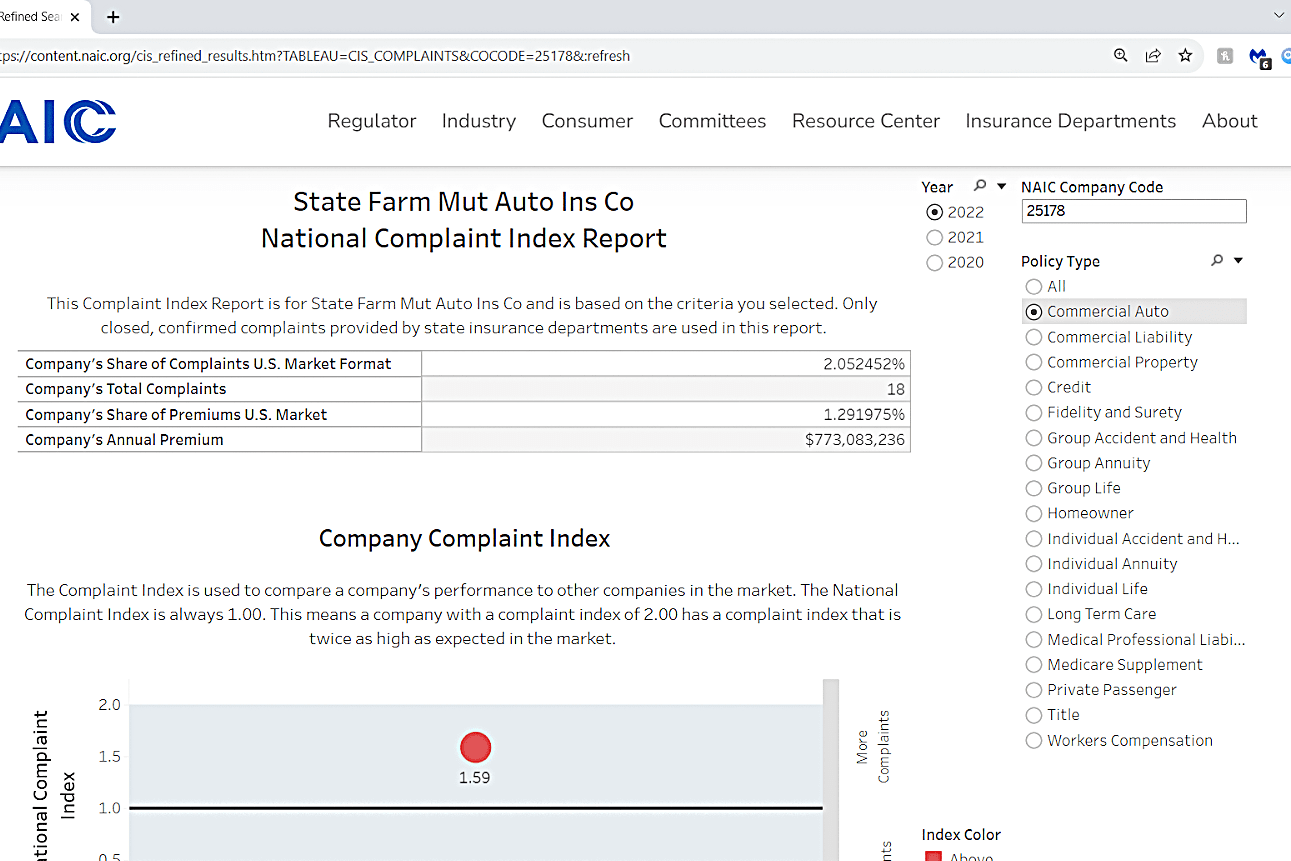Click the 1.291975% premiums share value

865,414
